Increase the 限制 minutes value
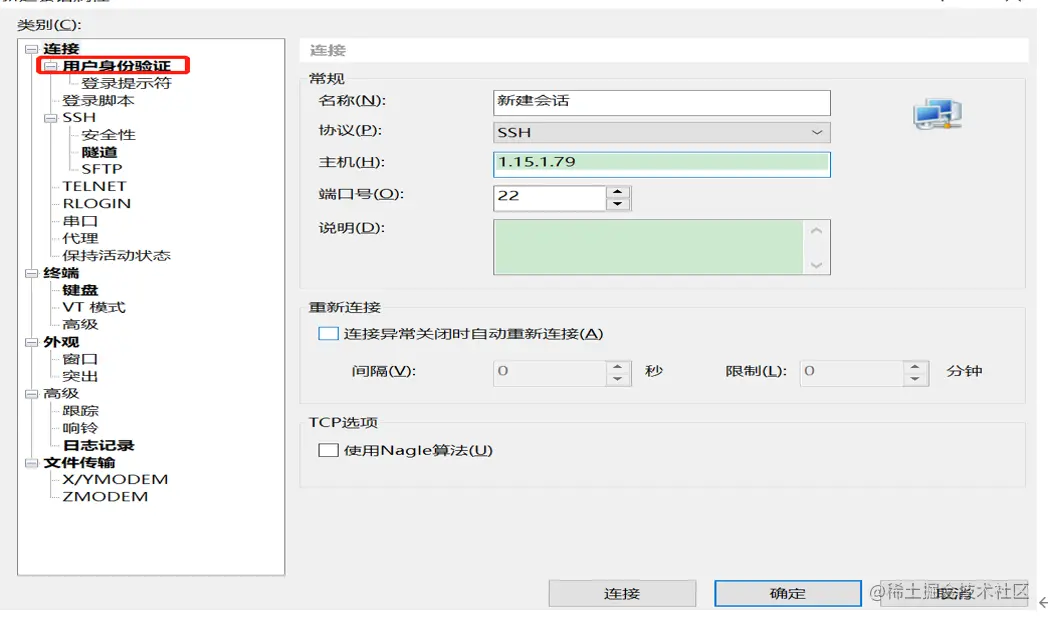This screenshot has width=1048, height=620. pos(915,367)
